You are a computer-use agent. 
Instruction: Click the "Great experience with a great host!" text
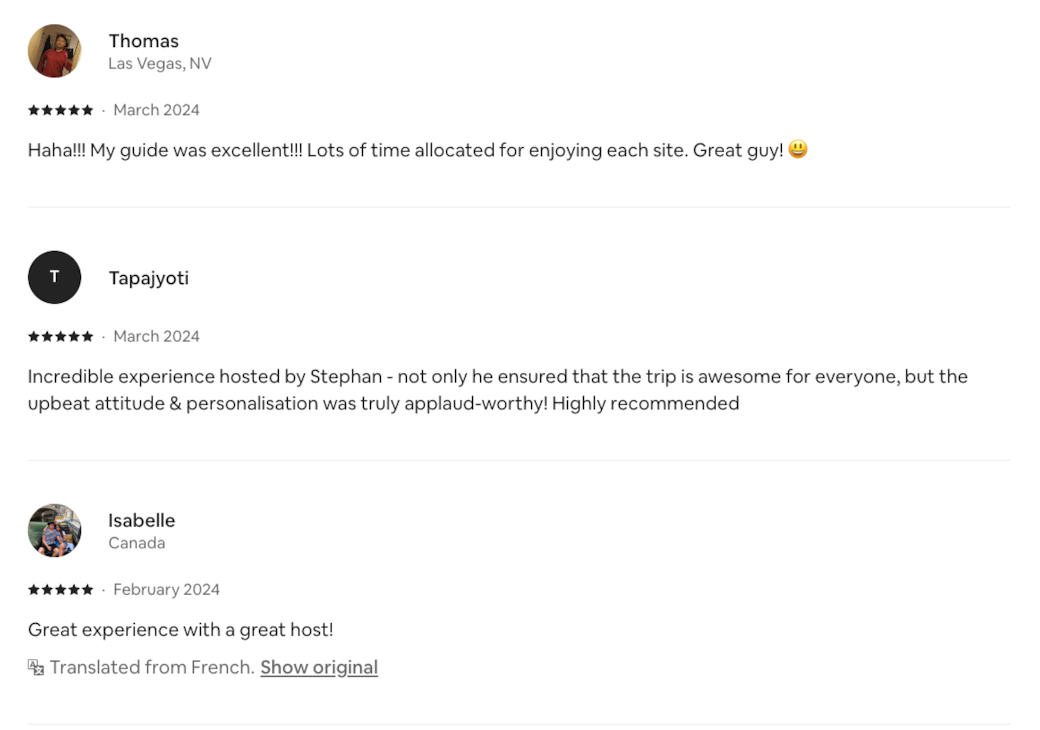(180, 629)
